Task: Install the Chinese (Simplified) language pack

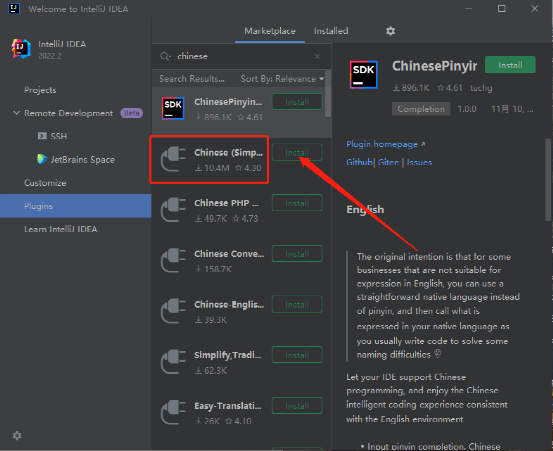Action: tap(297, 153)
